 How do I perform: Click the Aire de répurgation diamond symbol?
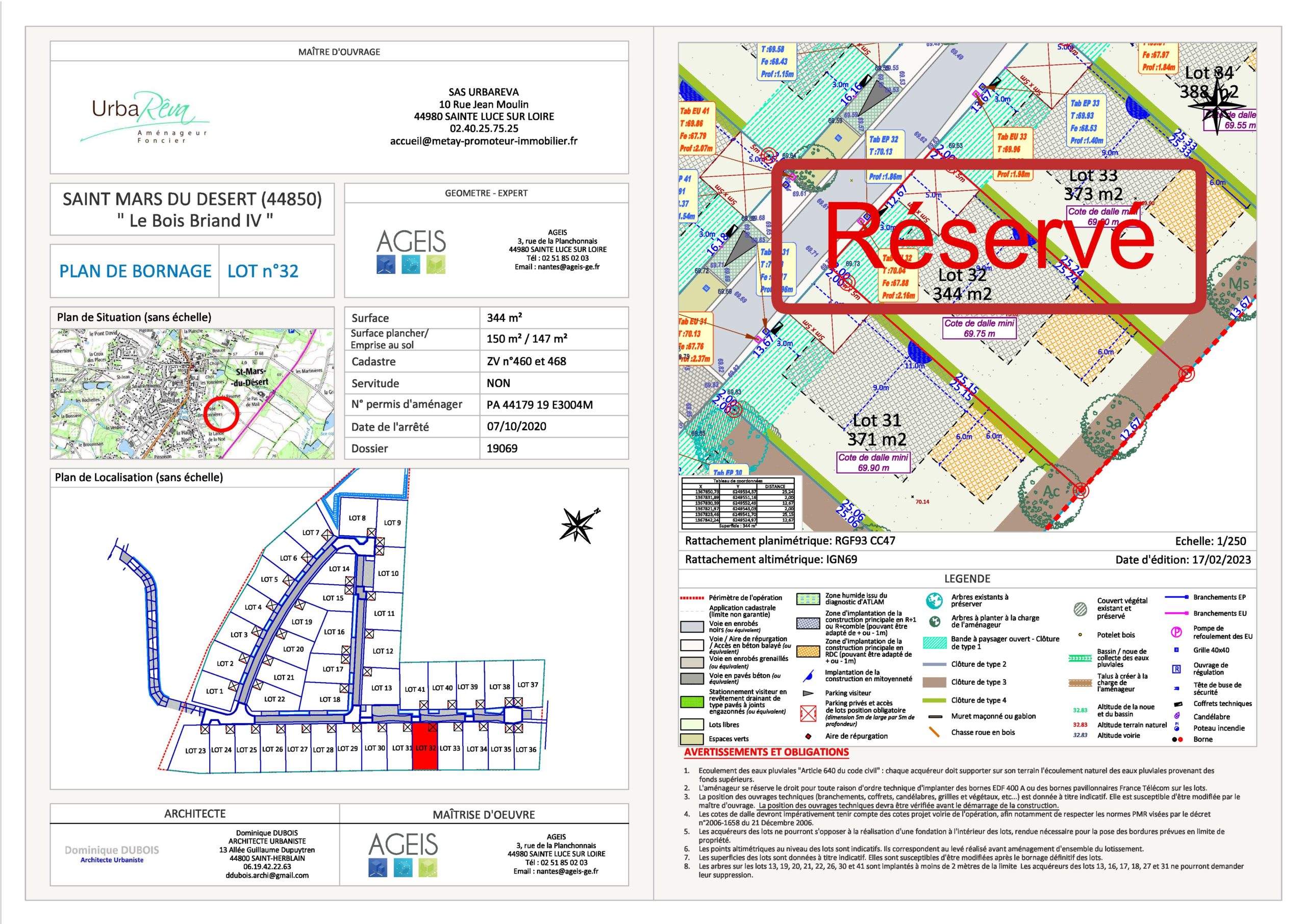click(808, 736)
